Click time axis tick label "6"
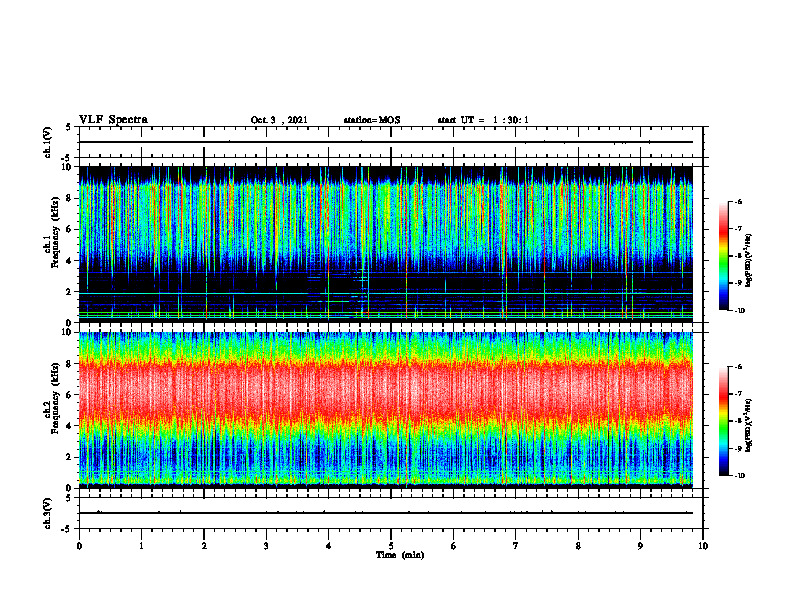 454,546
